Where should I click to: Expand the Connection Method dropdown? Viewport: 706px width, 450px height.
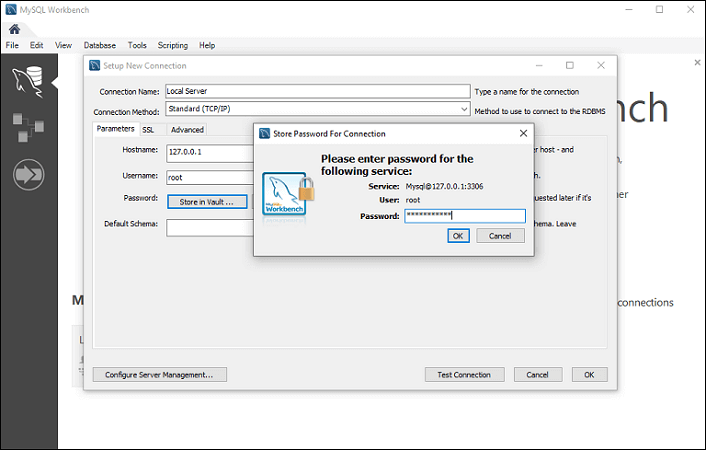click(464, 111)
